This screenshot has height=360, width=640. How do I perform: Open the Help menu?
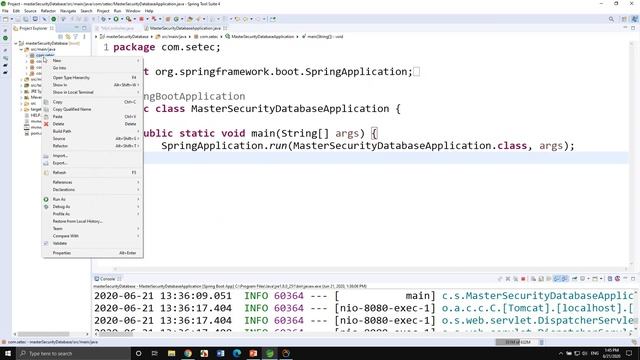(149, 11)
